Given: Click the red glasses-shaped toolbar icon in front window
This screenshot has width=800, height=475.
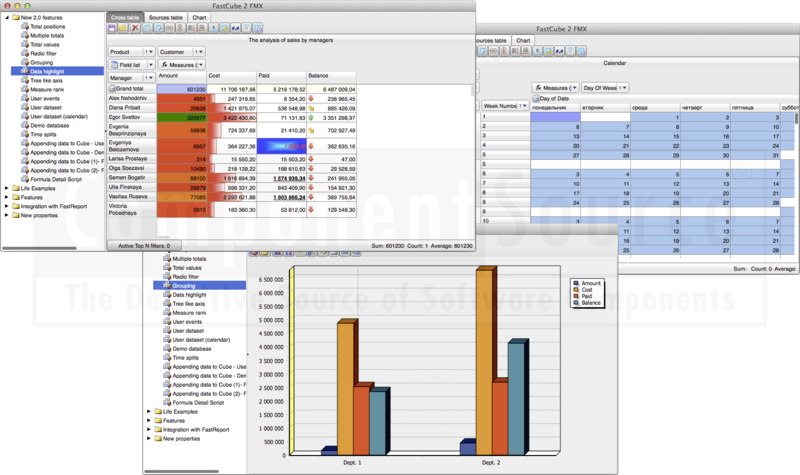Looking at the screenshot, I should point(169,28).
